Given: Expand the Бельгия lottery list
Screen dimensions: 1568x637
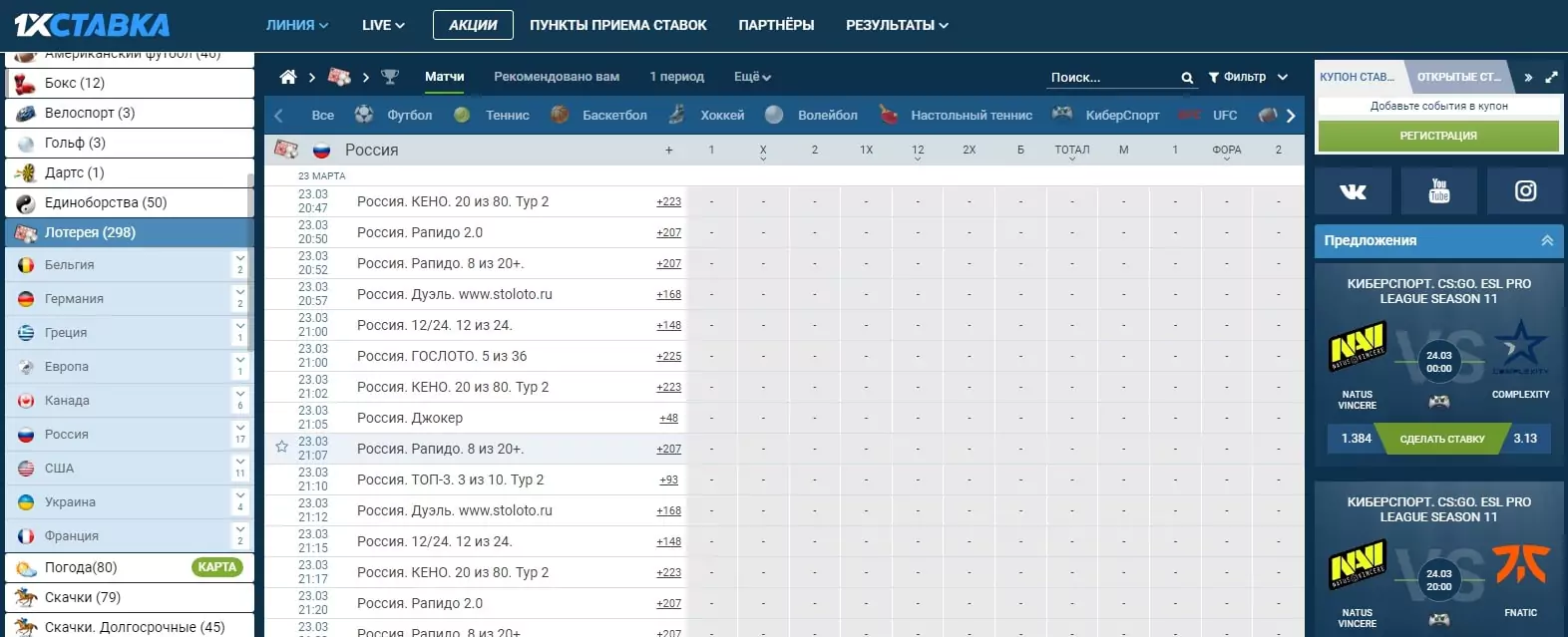Looking at the screenshot, I should [239, 264].
